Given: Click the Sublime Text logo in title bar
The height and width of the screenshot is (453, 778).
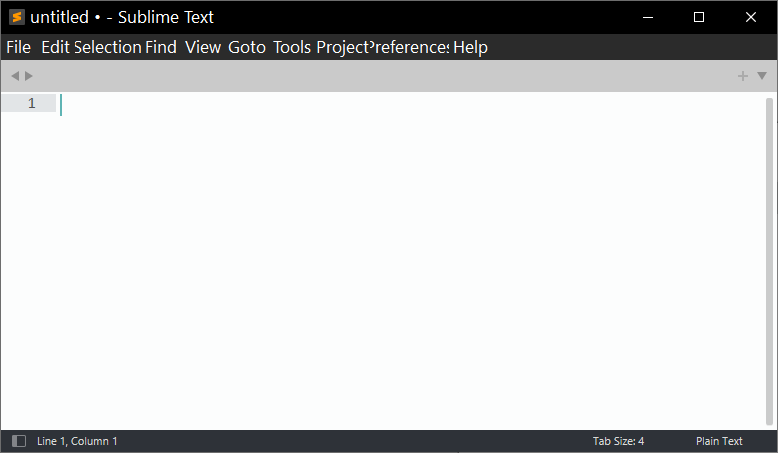Looking at the screenshot, I should click(x=17, y=17).
